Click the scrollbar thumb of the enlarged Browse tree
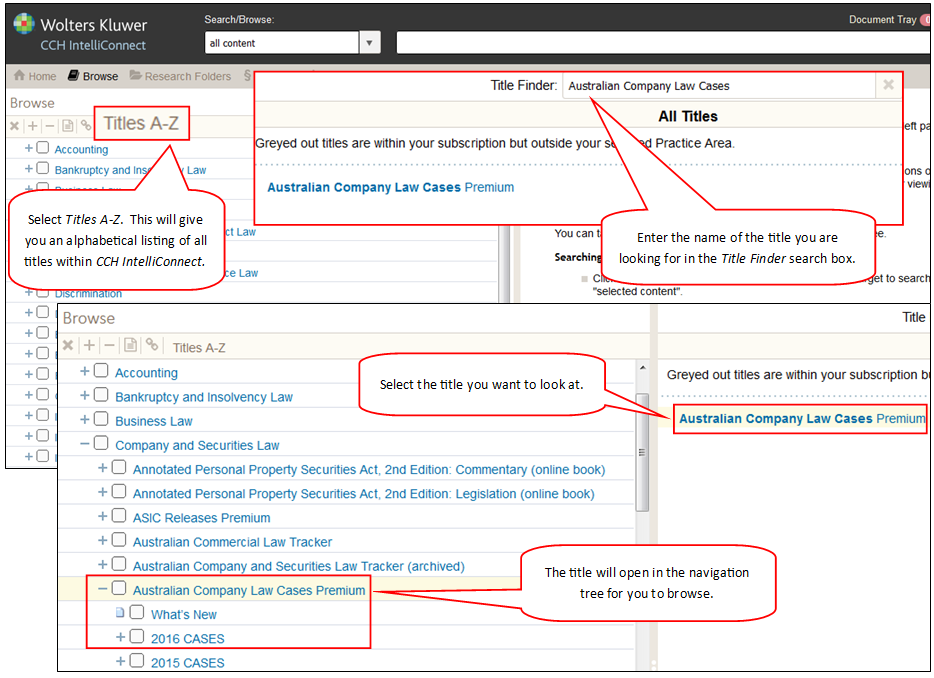934x678 pixels. click(x=642, y=452)
